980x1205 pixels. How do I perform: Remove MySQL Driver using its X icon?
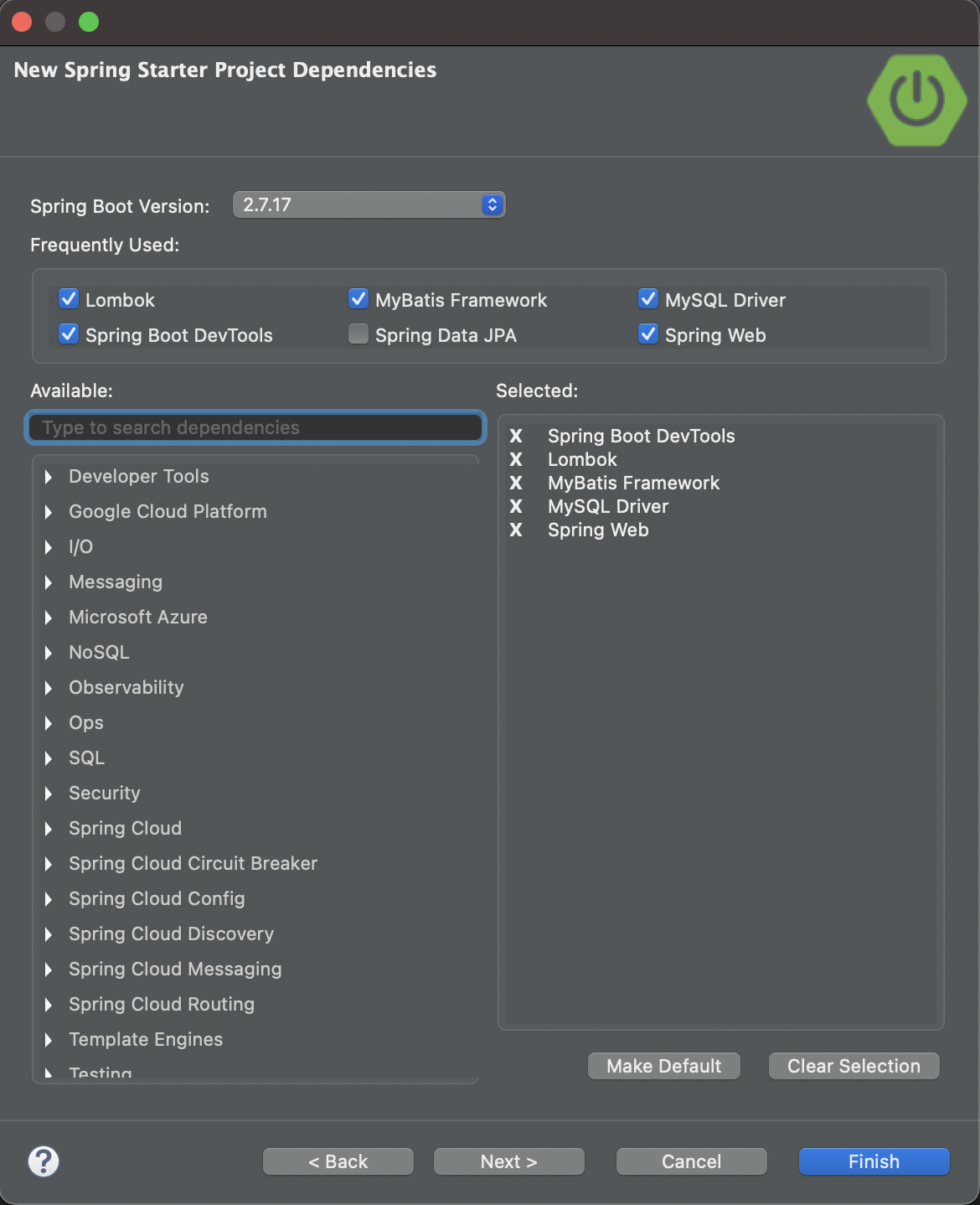point(516,506)
